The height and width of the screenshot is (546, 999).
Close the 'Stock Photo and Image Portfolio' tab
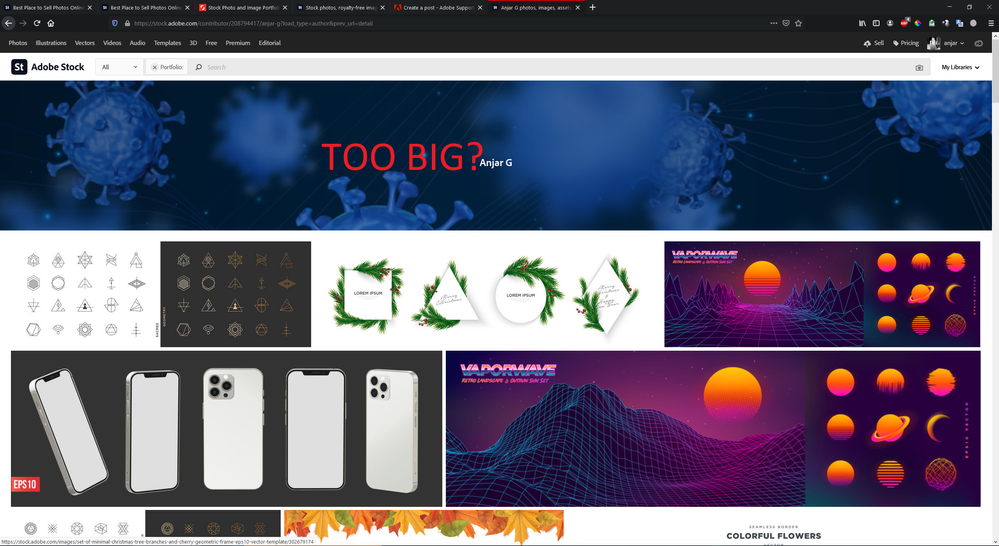point(285,8)
